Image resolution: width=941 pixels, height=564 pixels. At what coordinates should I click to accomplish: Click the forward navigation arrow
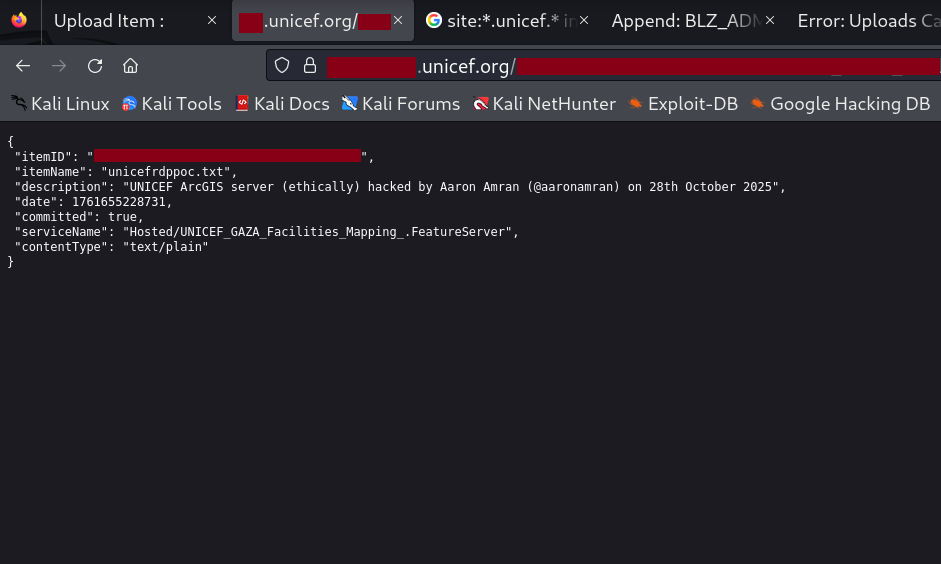click(x=59, y=66)
